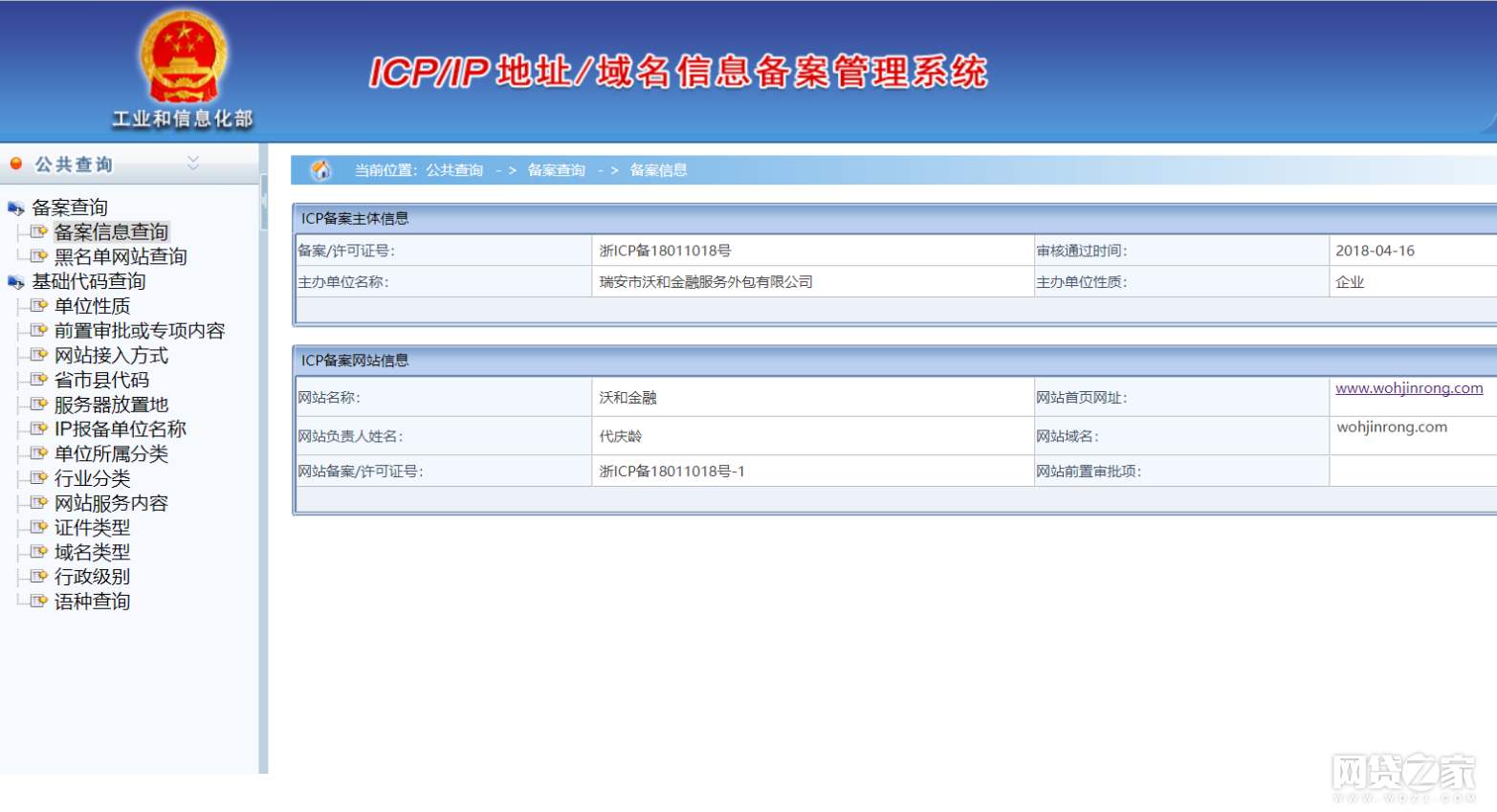Click the home icon in the breadcrumb bar
This screenshot has width=1497, height=812.
tap(320, 170)
